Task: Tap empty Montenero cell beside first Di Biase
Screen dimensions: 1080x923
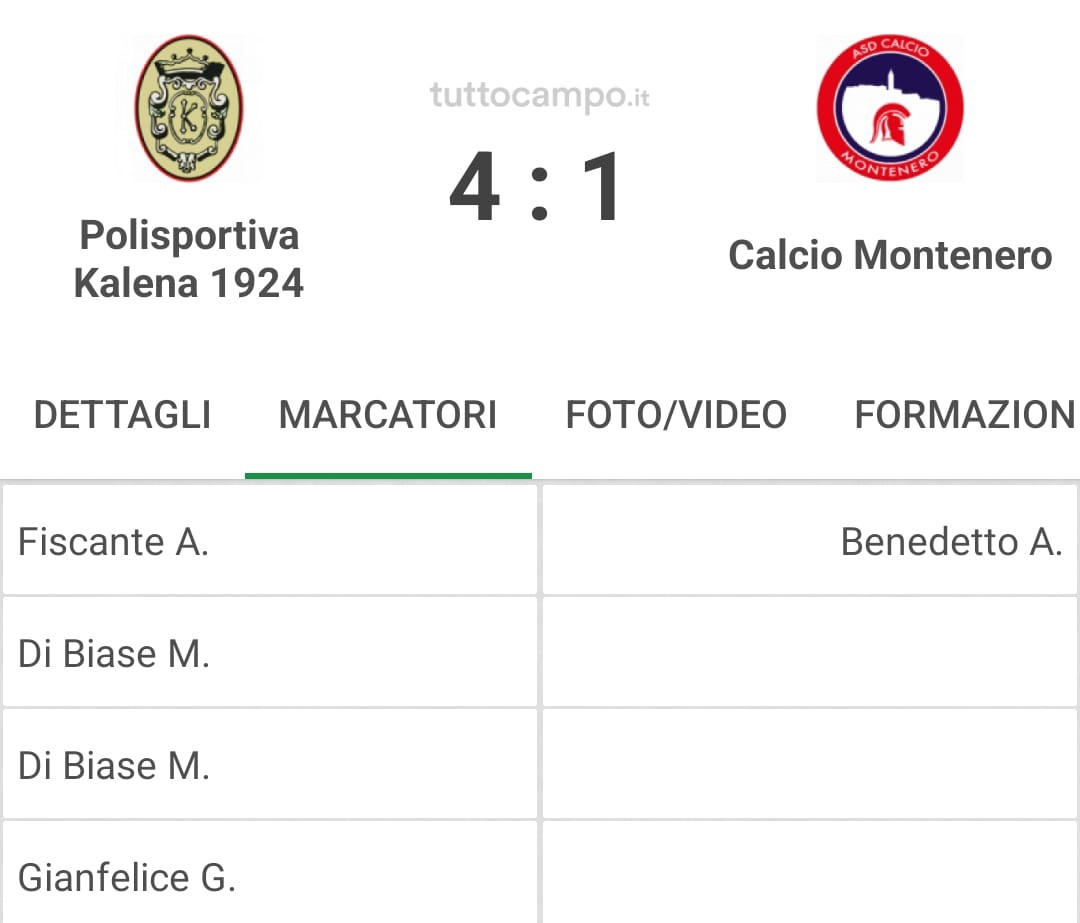Action: pyautogui.click(x=809, y=652)
